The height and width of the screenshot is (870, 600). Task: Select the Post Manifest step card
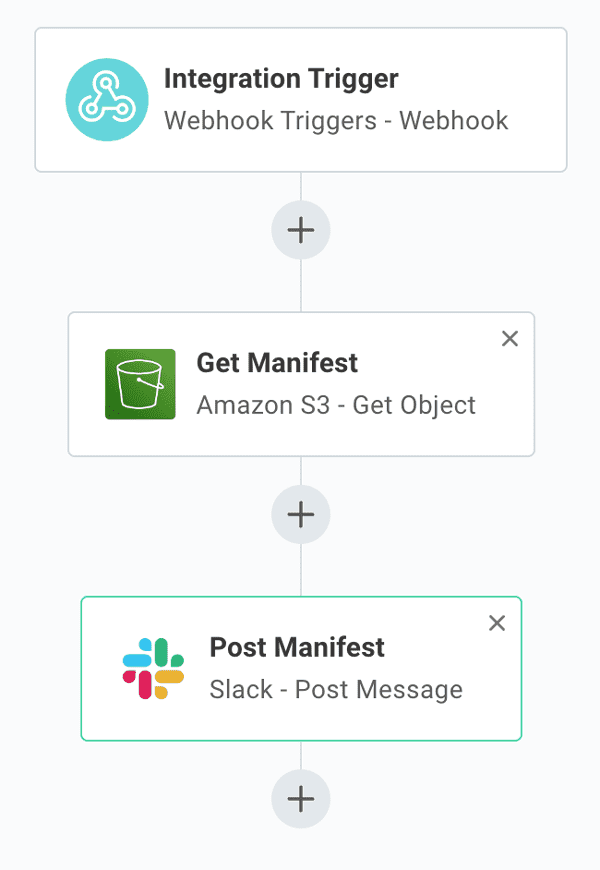[x=300, y=668]
